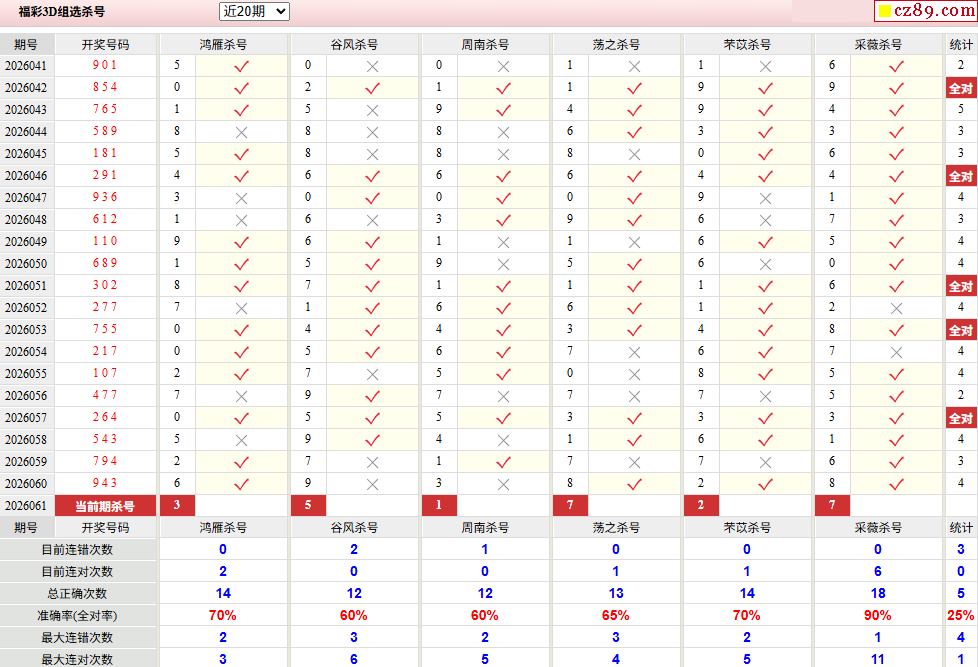Click the 目前连对次数 row label

click(77, 572)
